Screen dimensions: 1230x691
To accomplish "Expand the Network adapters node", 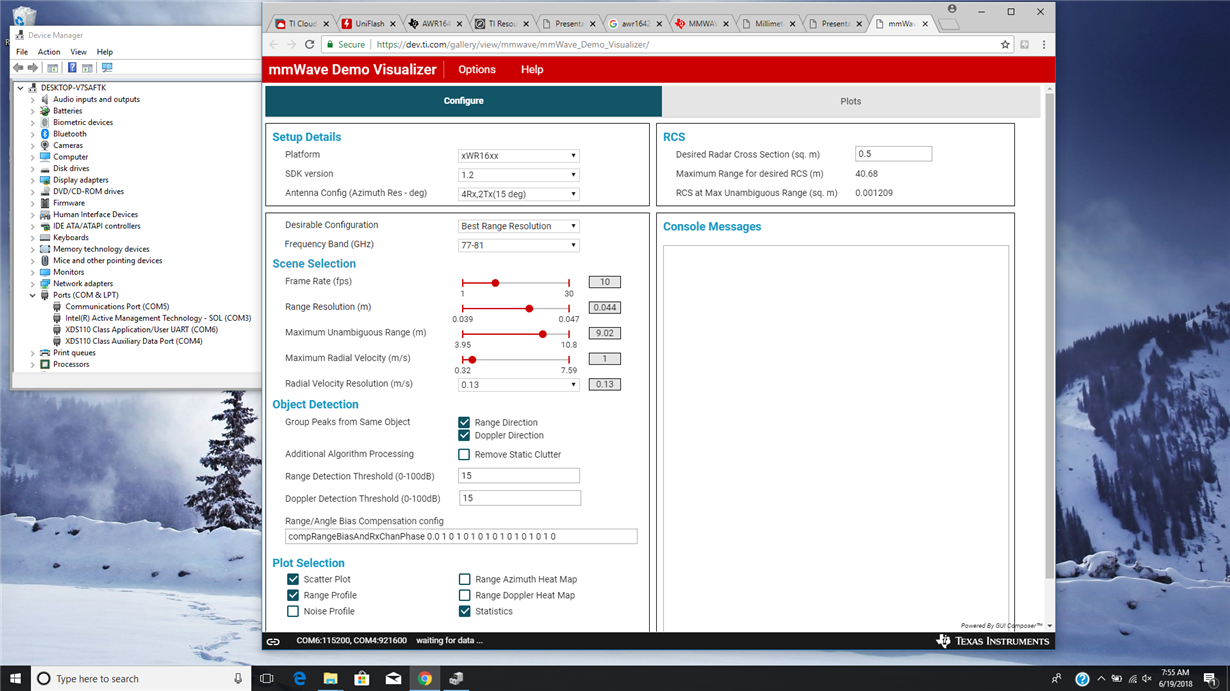I will pyautogui.click(x=33, y=284).
